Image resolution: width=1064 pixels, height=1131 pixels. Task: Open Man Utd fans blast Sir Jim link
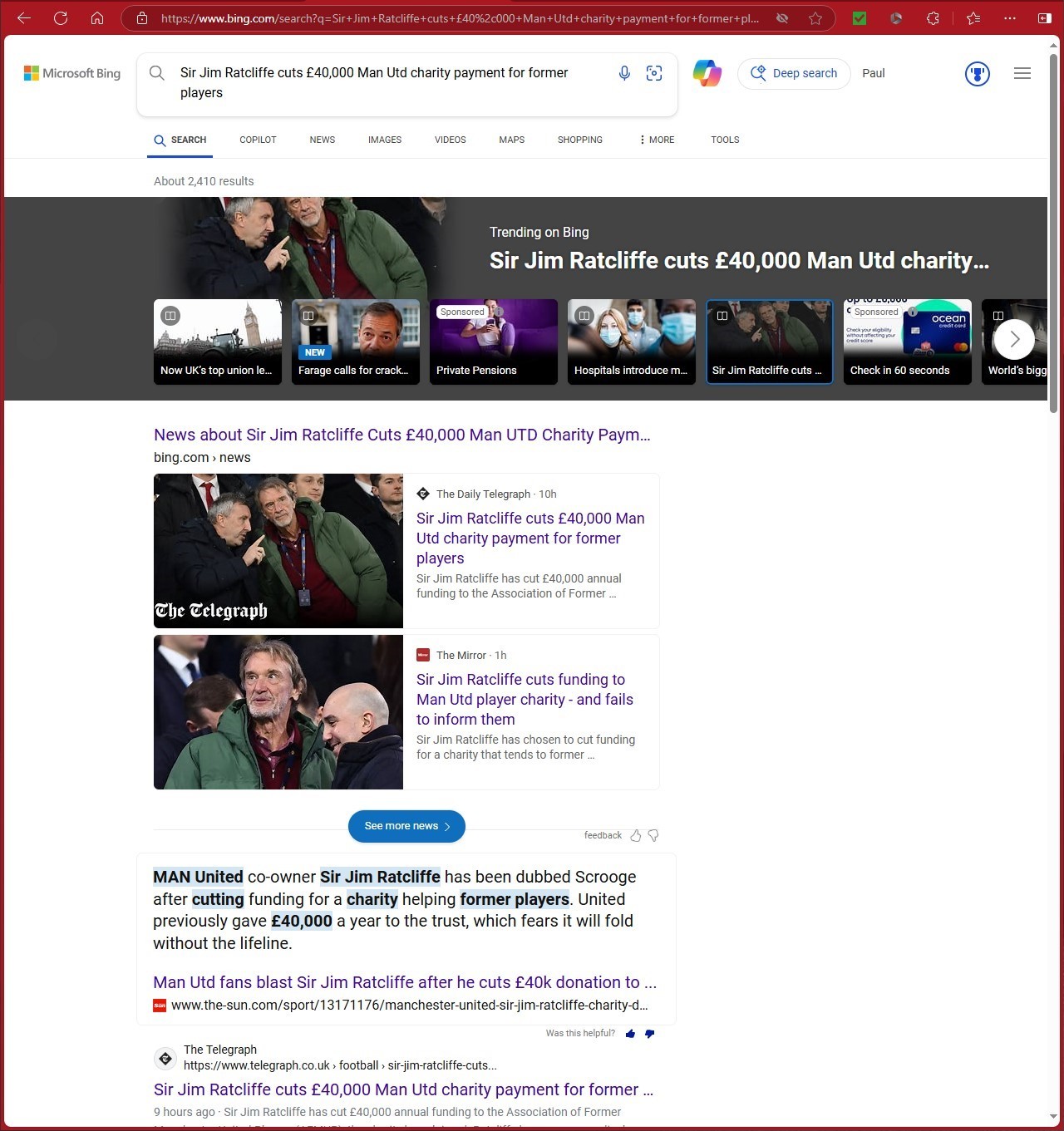(405, 982)
